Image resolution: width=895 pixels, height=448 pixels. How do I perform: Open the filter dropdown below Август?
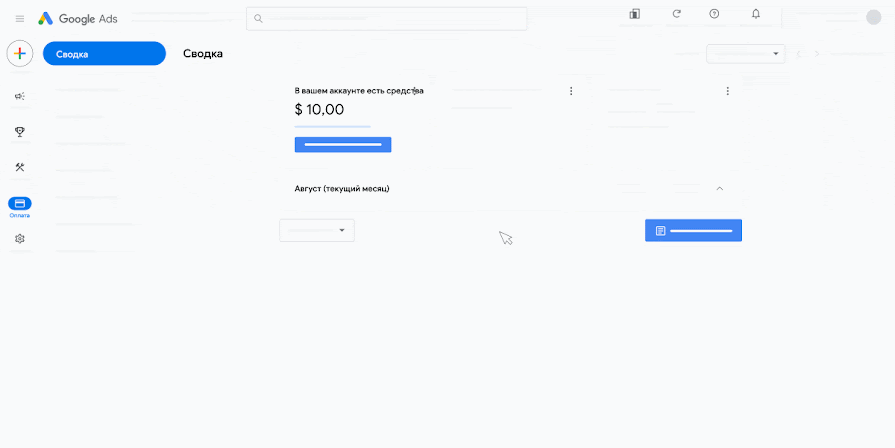pyautogui.click(x=317, y=231)
